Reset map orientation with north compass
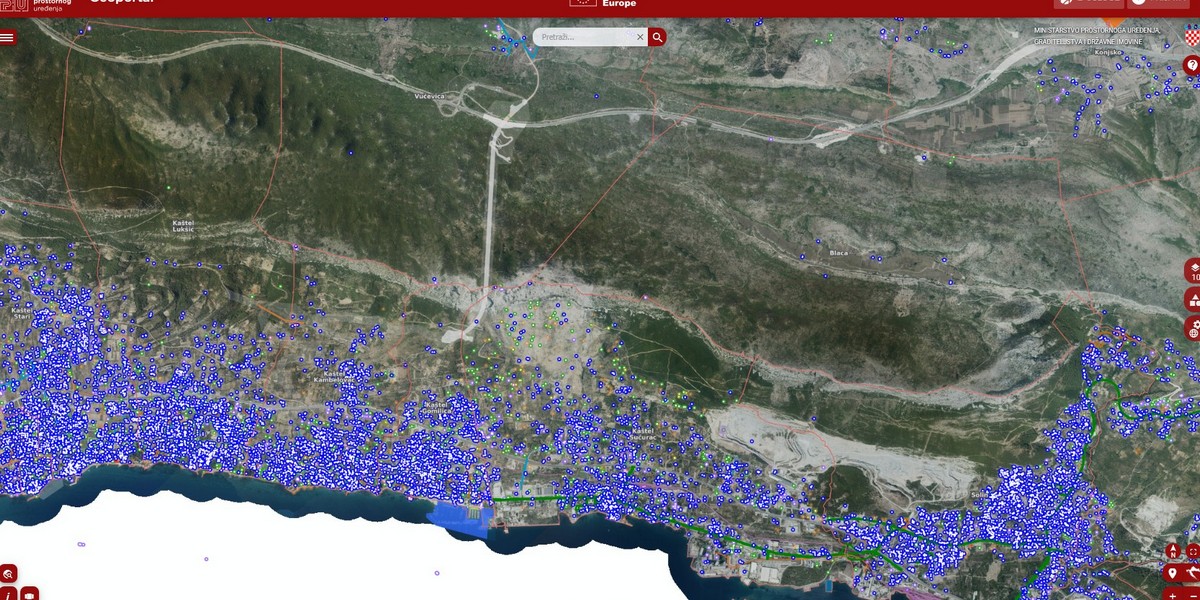 point(1173,551)
